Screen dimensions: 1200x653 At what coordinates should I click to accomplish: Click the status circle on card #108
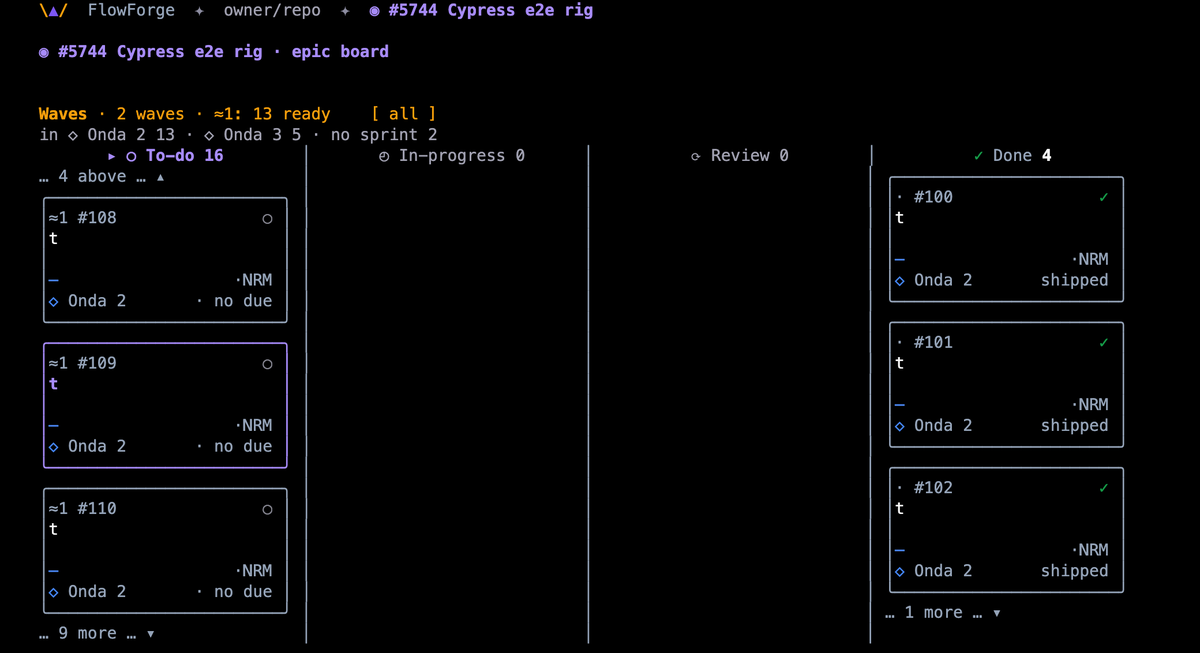pyautogui.click(x=267, y=219)
